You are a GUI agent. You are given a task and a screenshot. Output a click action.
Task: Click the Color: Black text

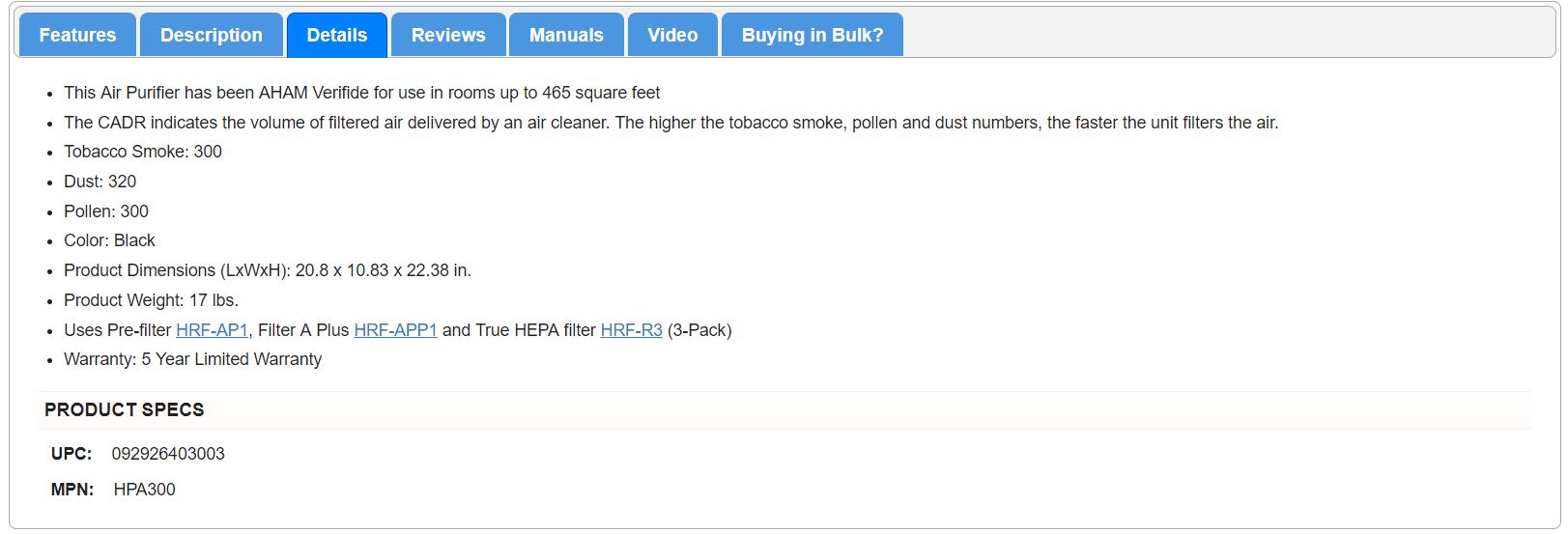pyautogui.click(x=109, y=240)
